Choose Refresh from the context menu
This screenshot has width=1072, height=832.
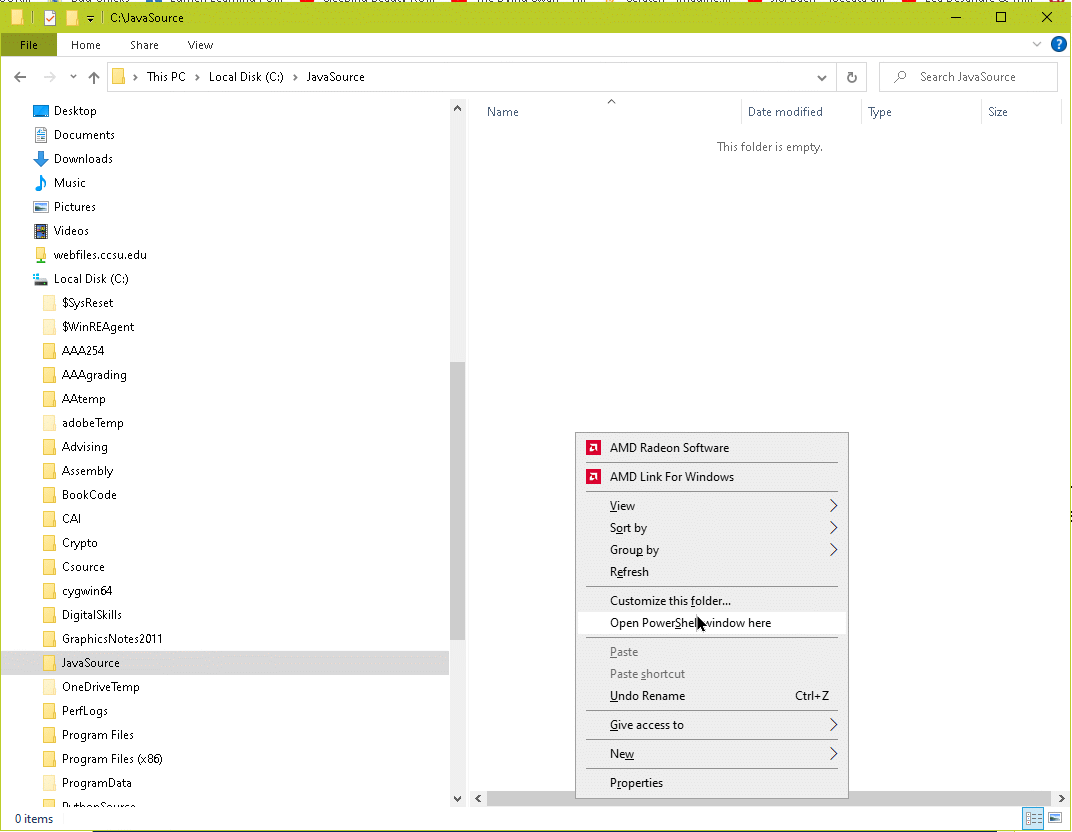click(712, 572)
